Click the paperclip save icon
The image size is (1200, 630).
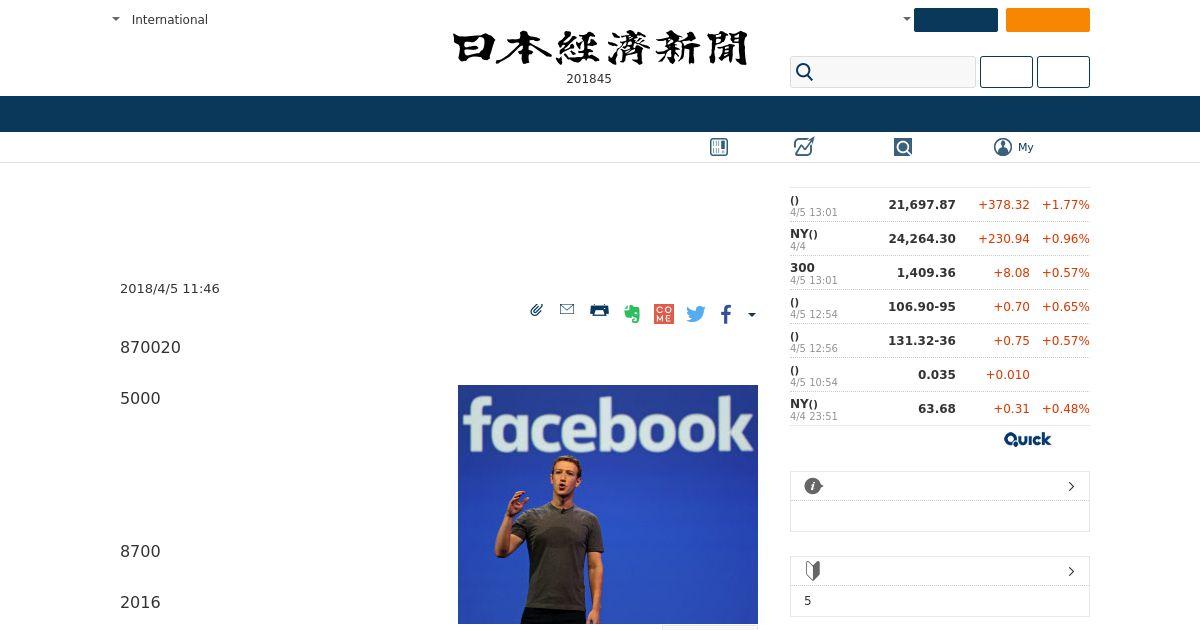tap(537, 310)
